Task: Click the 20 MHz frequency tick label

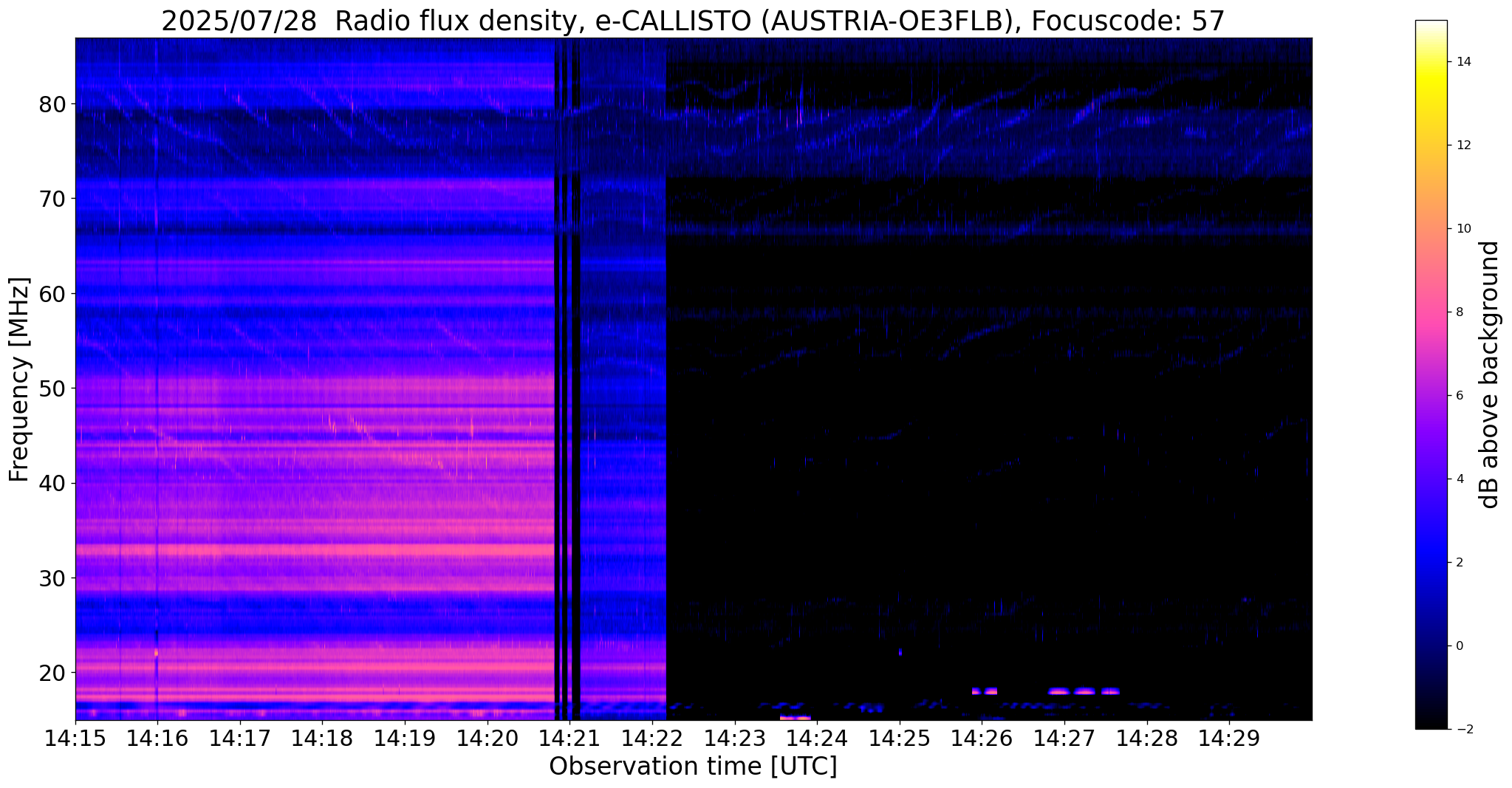Action: [x=52, y=673]
